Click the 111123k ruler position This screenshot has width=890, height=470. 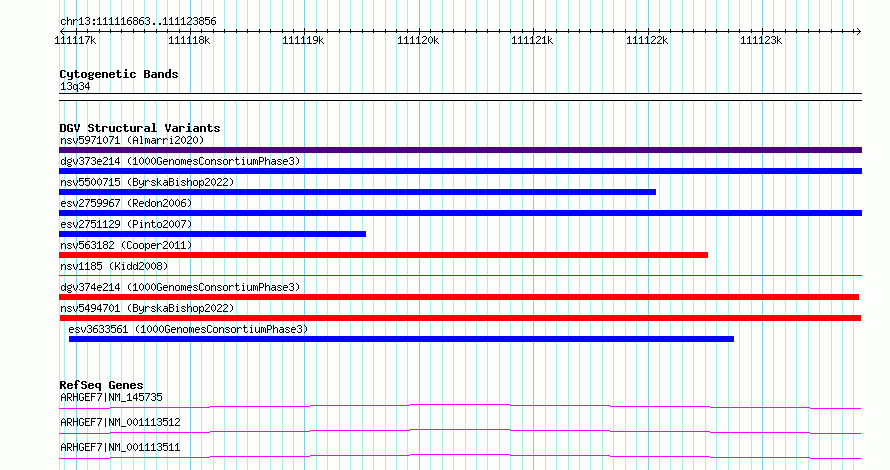click(x=761, y=40)
